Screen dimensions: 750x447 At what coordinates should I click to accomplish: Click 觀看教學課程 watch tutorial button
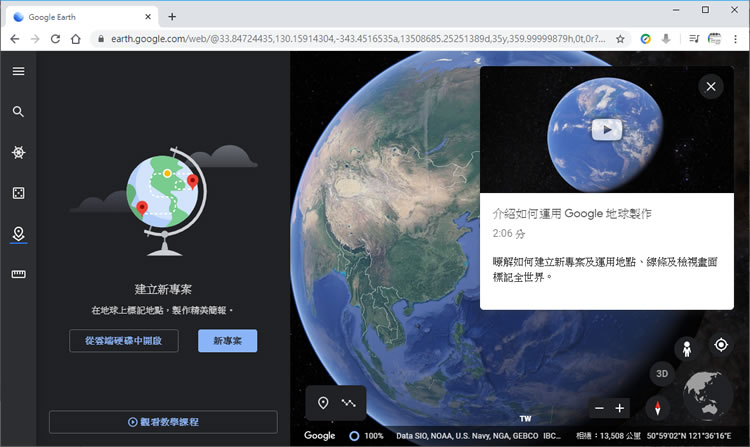coord(163,422)
